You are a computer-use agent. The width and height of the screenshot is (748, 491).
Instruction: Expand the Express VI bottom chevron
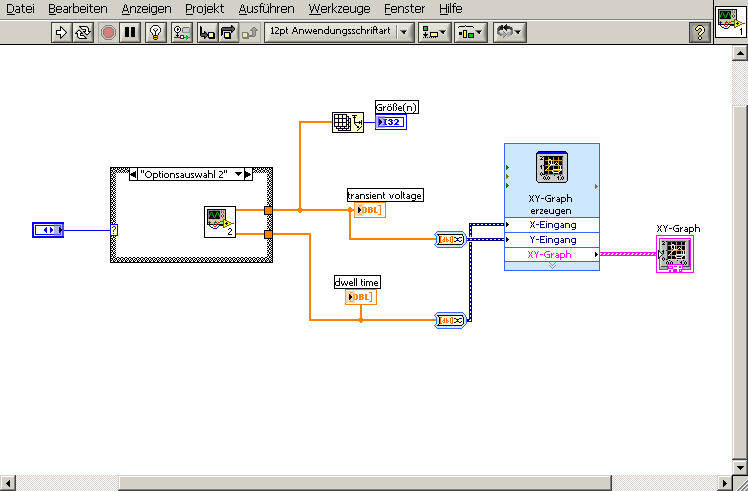[552, 266]
